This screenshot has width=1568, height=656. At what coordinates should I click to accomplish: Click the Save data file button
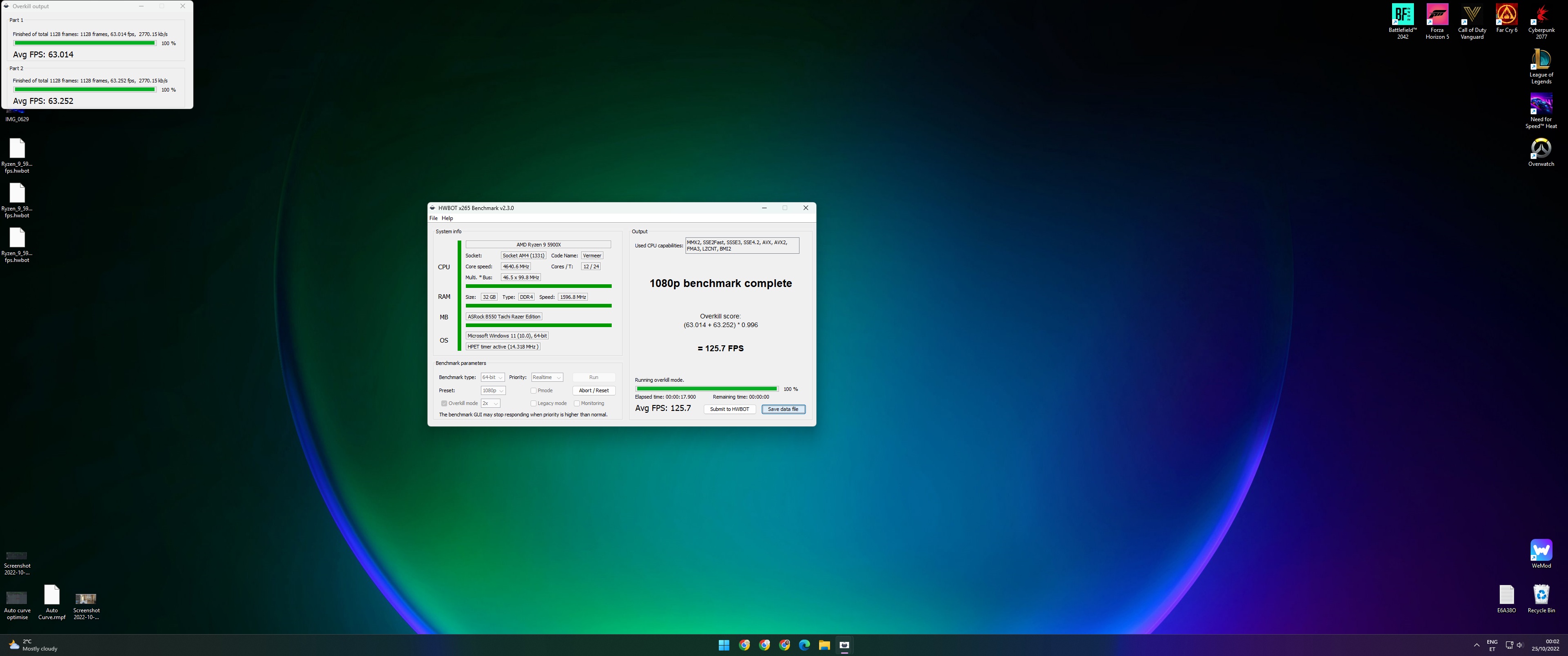pyautogui.click(x=783, y=409)
